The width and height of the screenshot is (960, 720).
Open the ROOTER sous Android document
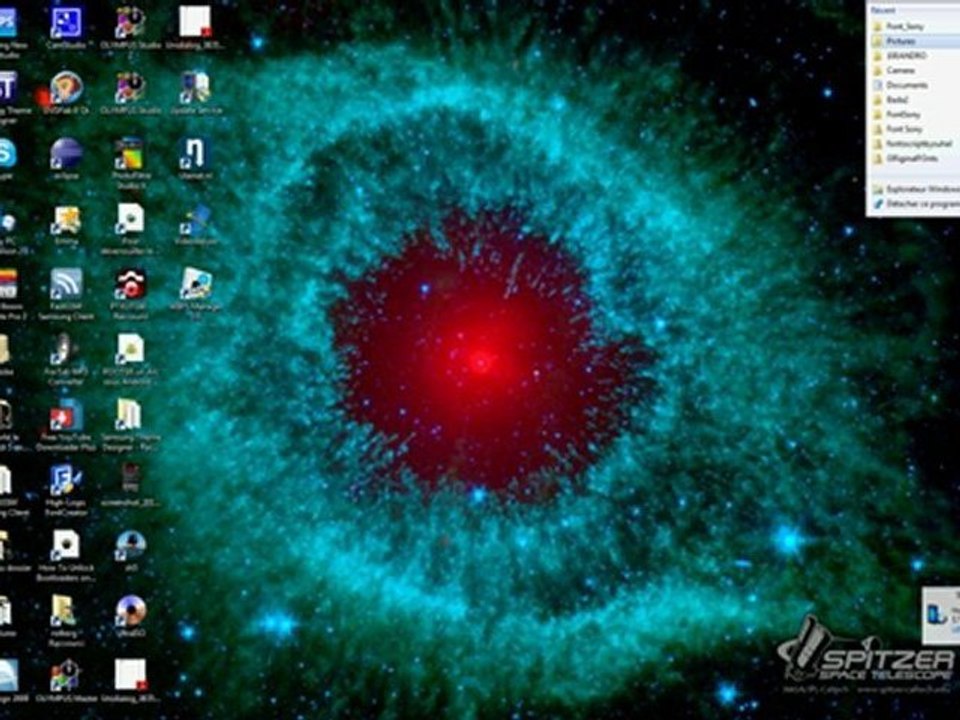(130, 357)
